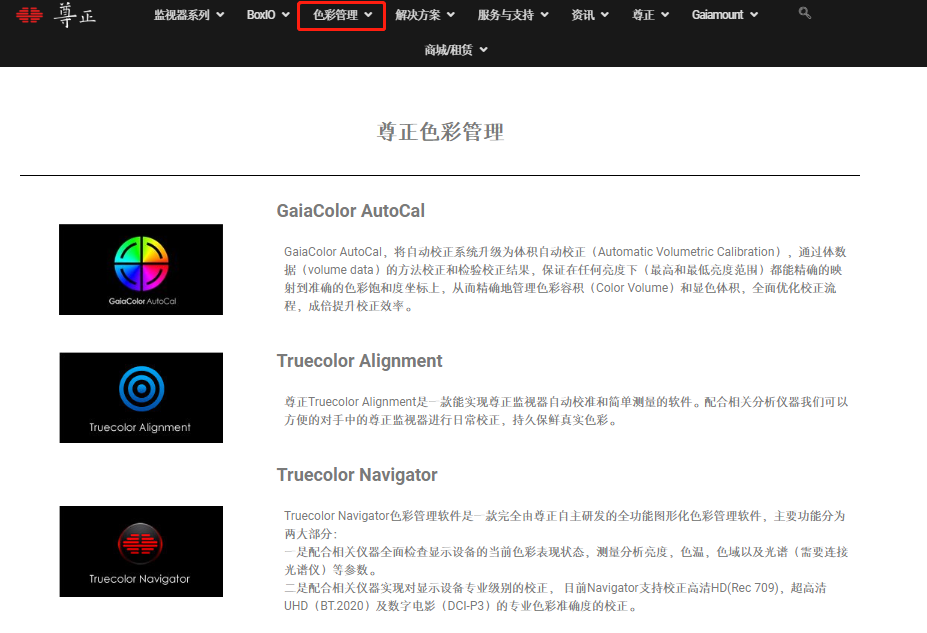
Task: Click the Truecolor Alignment heading link
Action: coord(359,361)
